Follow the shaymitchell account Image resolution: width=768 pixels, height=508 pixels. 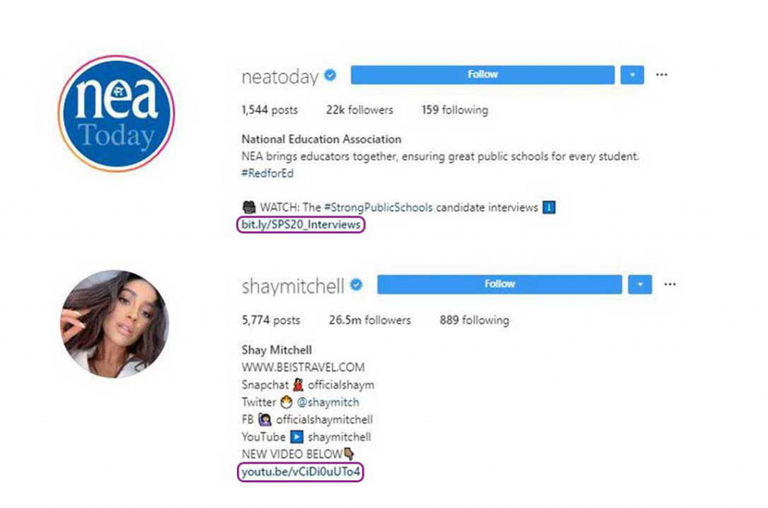[500, 284]
